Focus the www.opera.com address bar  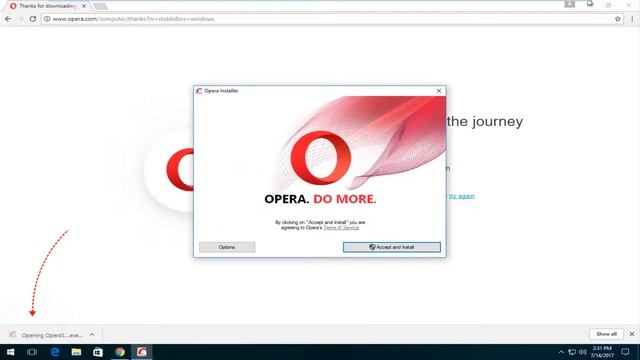[x=331, y=19]
